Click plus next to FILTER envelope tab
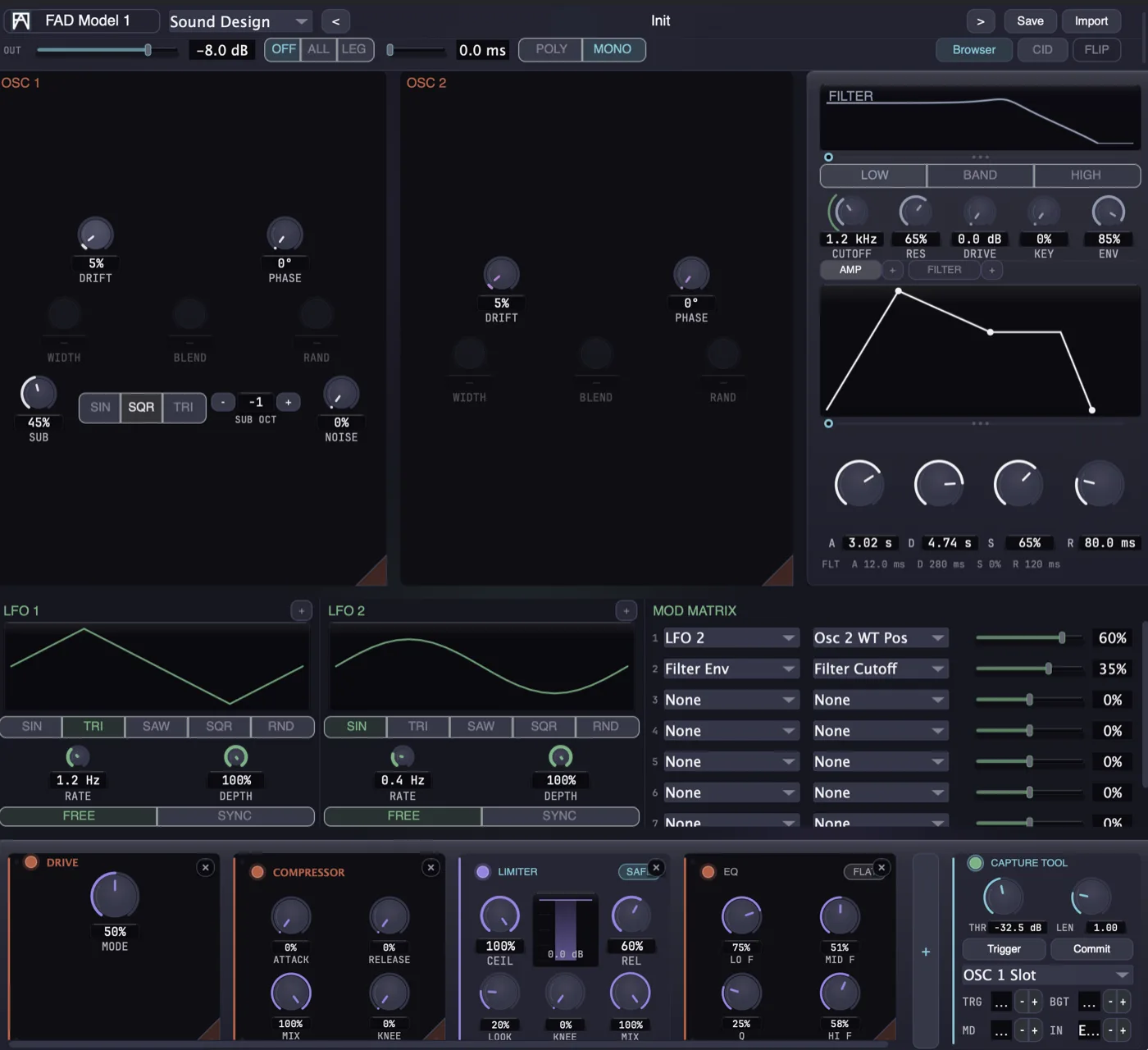1148x1050 pixels. tap(991, 270)
